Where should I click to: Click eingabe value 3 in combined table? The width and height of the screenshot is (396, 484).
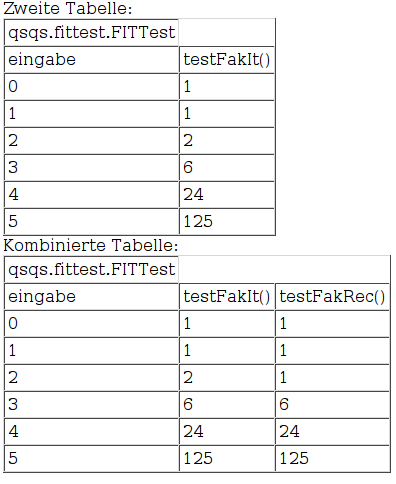click(x=91, y=405)
